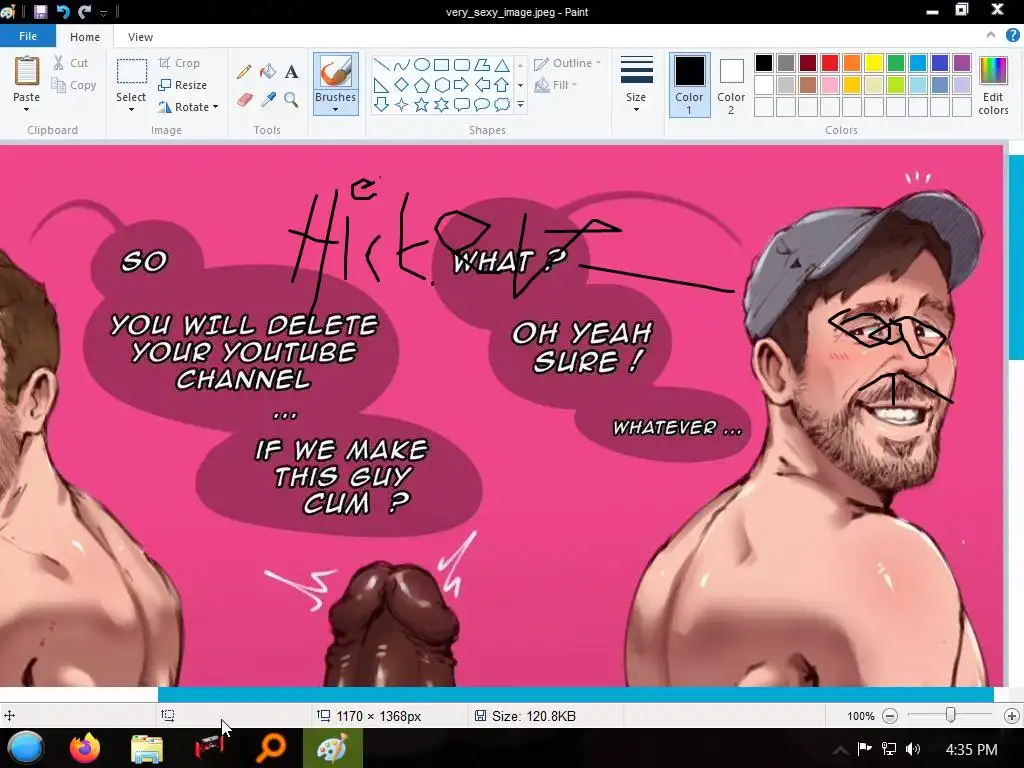The height and width of the screenshot is (768, 1024).
Task: Select the Pencil tool
Action: (244, 71)
